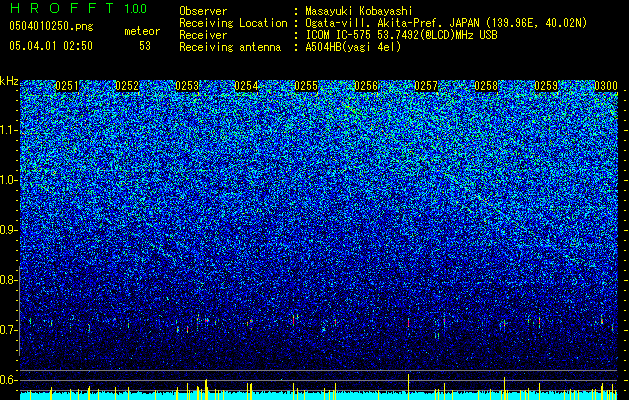The image size is (629, 400).
Task: Click the ICOM IC-575 receiver text
Action: click(x=402, y=35)
